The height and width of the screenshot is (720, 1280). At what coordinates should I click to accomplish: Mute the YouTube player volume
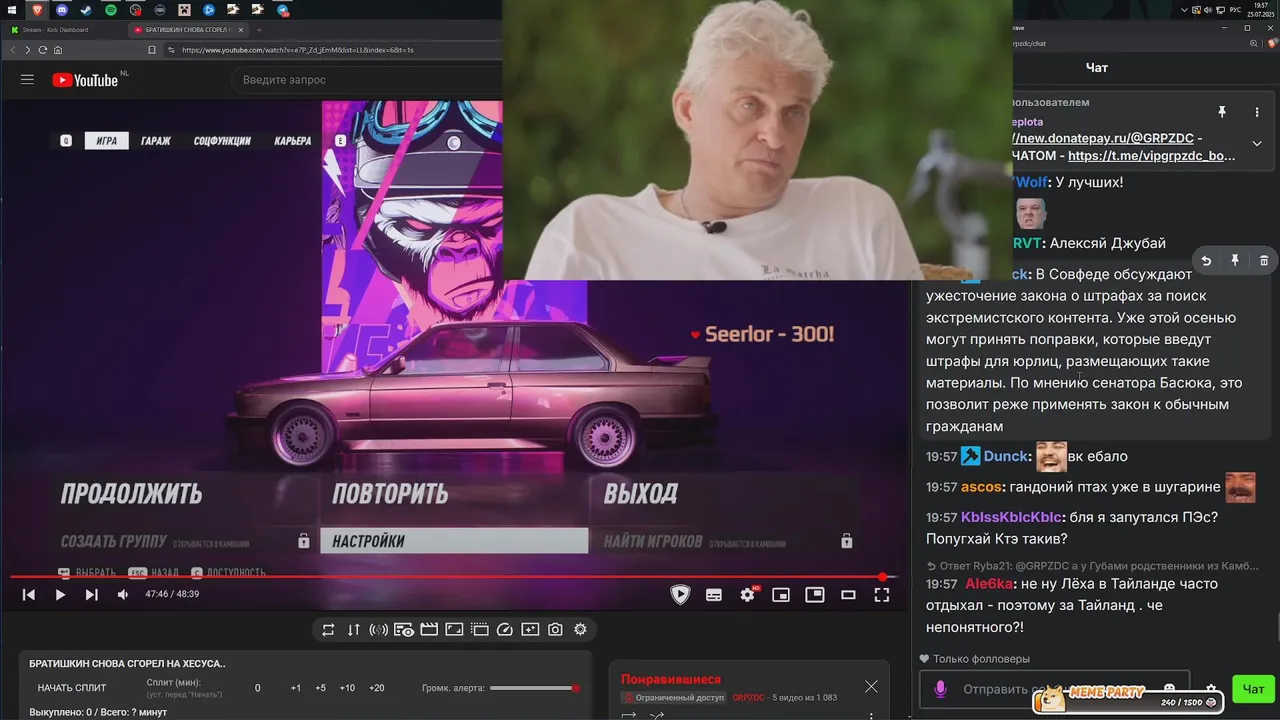click(123, 594)
